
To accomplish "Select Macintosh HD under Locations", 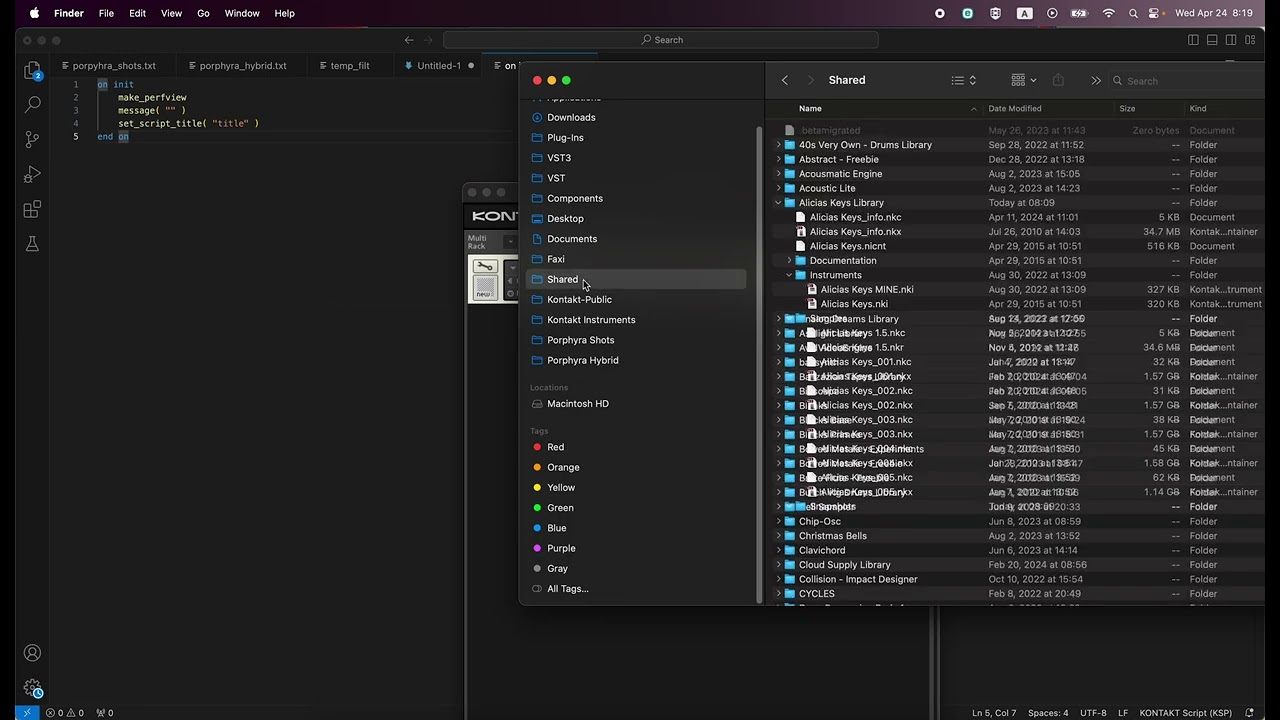I will (x=577, y=404).
